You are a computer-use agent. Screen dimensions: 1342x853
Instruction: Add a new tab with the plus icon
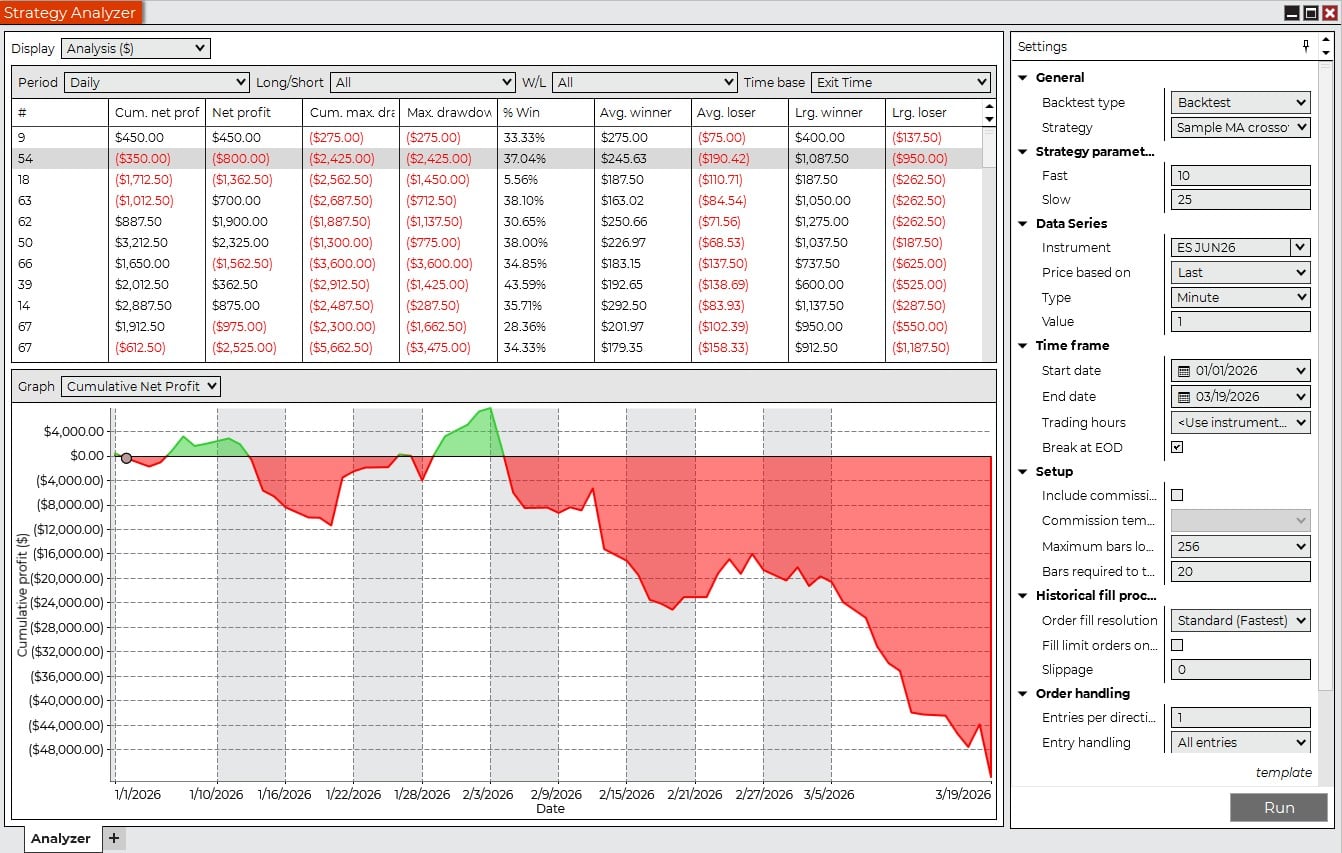coord(113,838)
